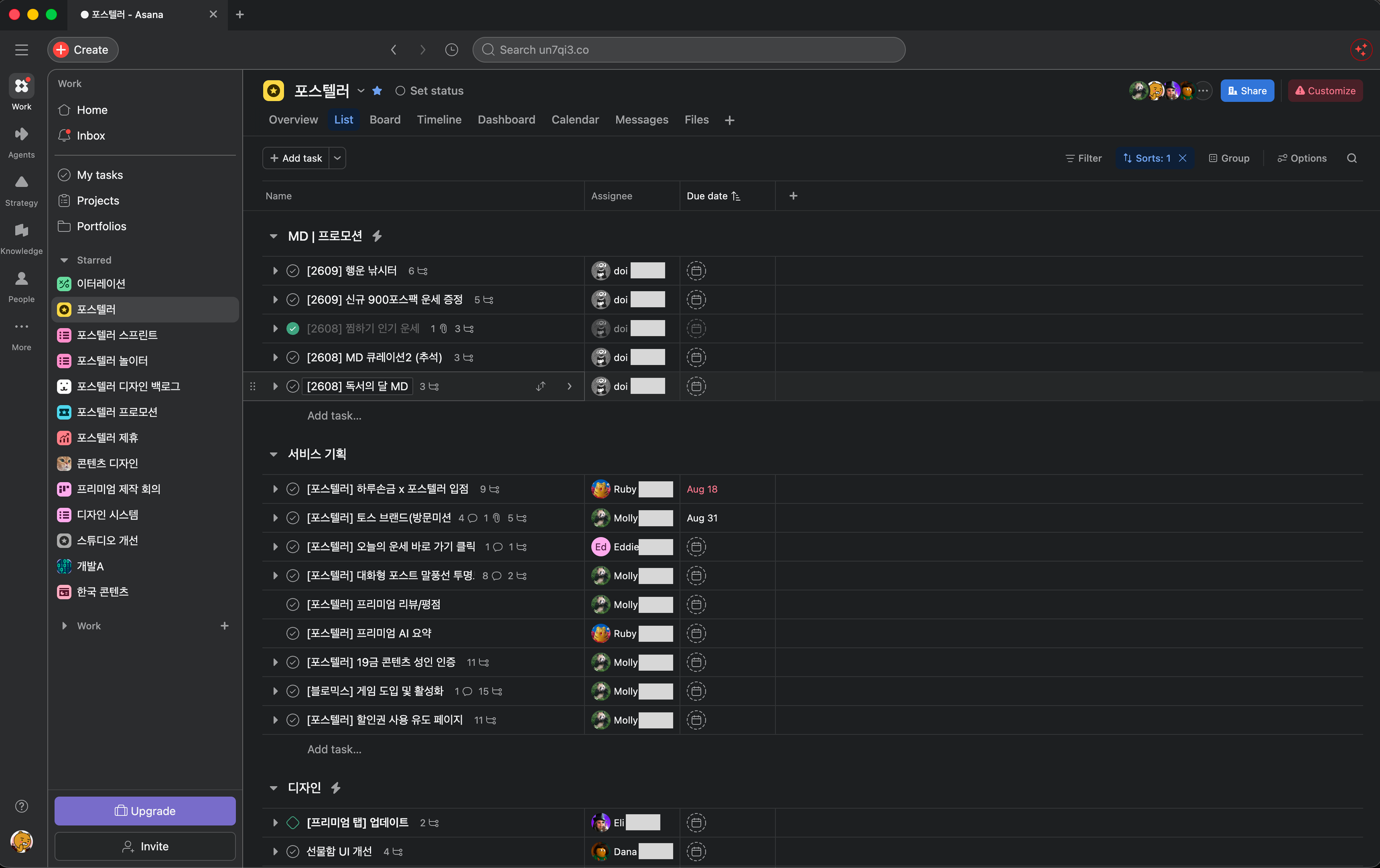
Task: Open the Customize panel
Action: 1325,91
